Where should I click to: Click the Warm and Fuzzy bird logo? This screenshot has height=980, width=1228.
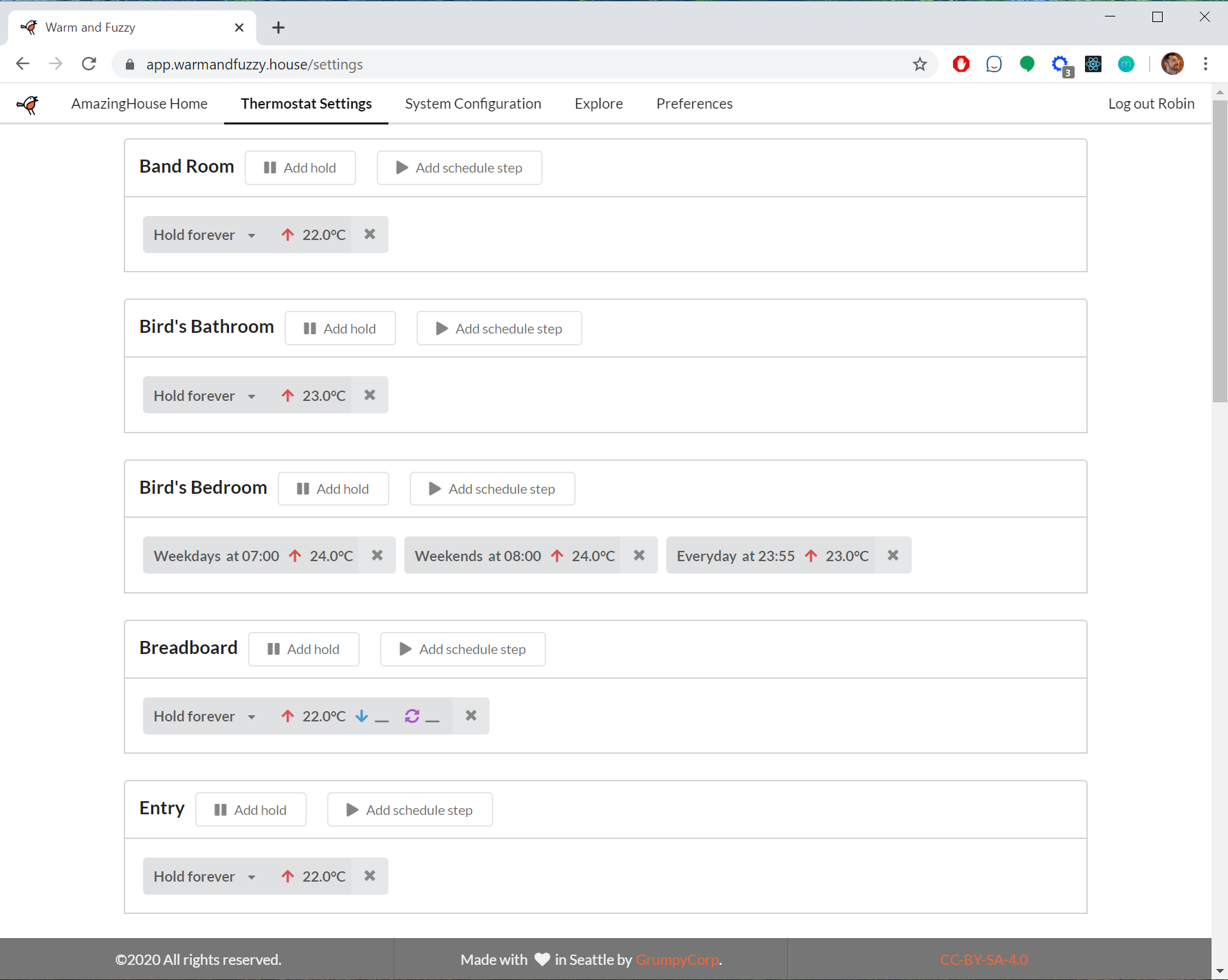pos(28,104)
